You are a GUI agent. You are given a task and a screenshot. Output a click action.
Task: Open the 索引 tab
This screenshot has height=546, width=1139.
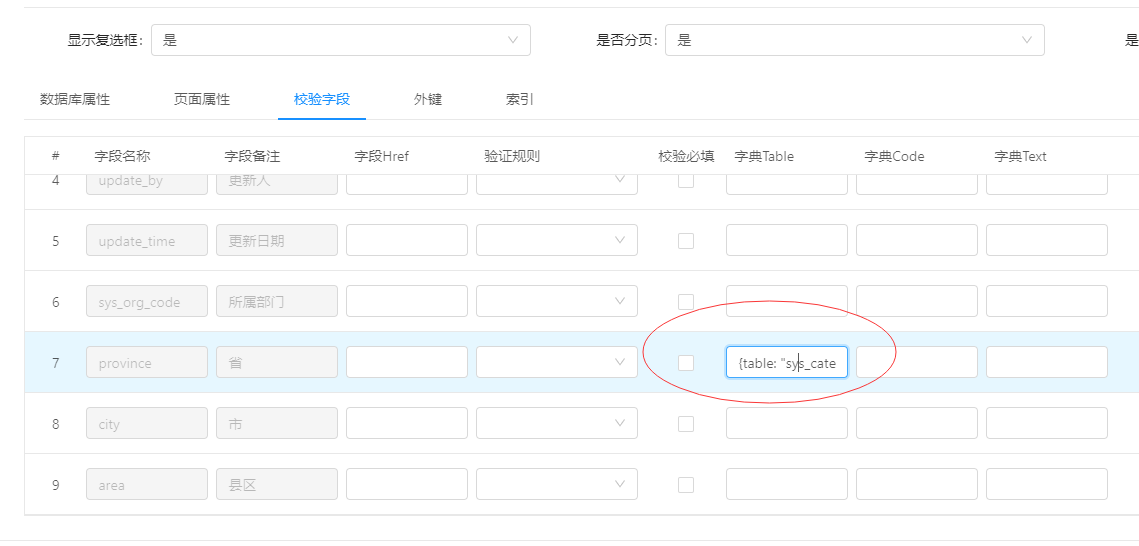[519, 99]
